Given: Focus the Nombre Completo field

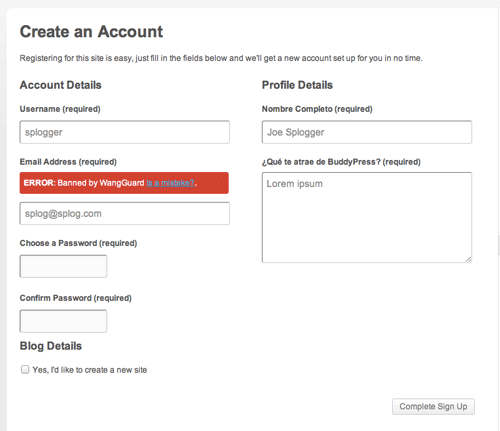Looking at the screenshot, I should coord(367,132).
